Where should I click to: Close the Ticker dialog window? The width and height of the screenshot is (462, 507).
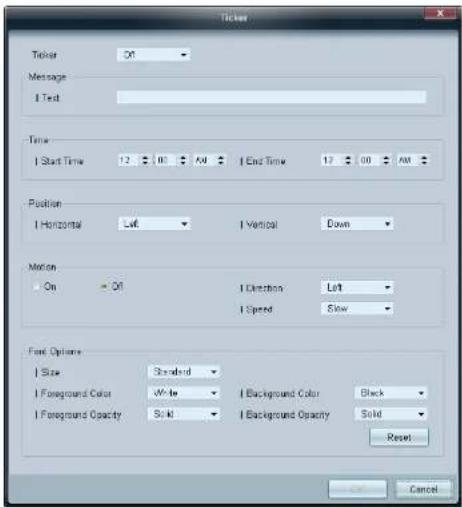coord(440,13)
